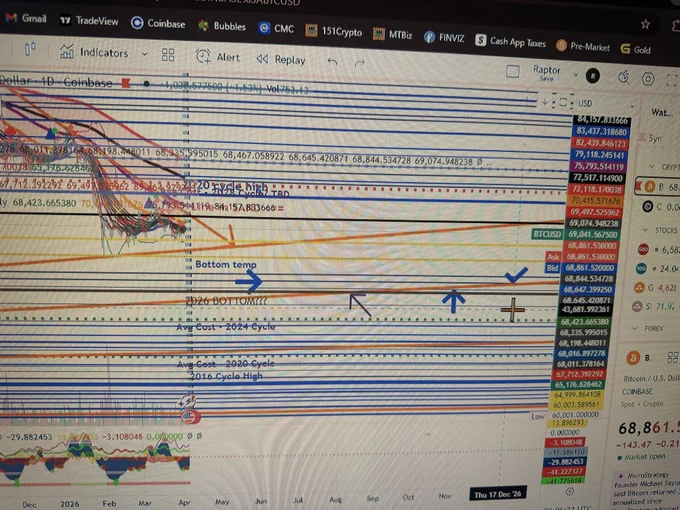680x510 pixels.
Task: Expand the Raptor layout dropdown arrow
Action: click(x=576, y=75)
